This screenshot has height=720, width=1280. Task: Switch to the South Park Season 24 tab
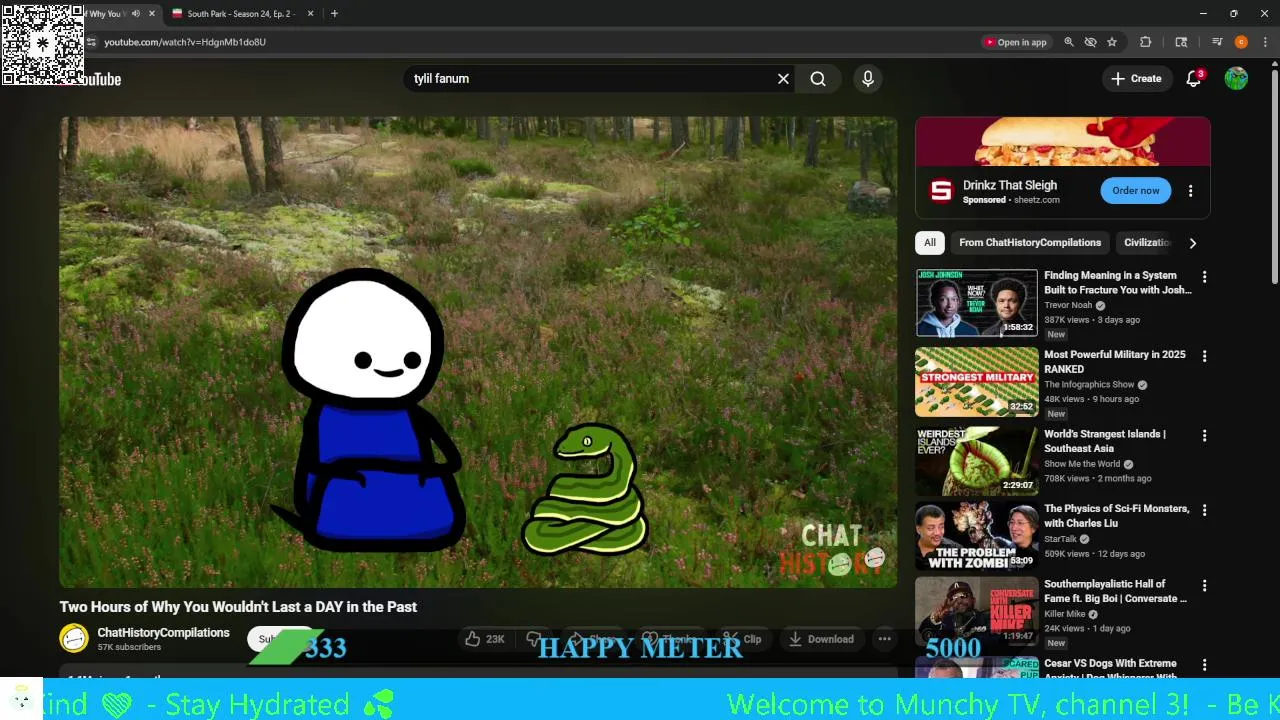240,14
